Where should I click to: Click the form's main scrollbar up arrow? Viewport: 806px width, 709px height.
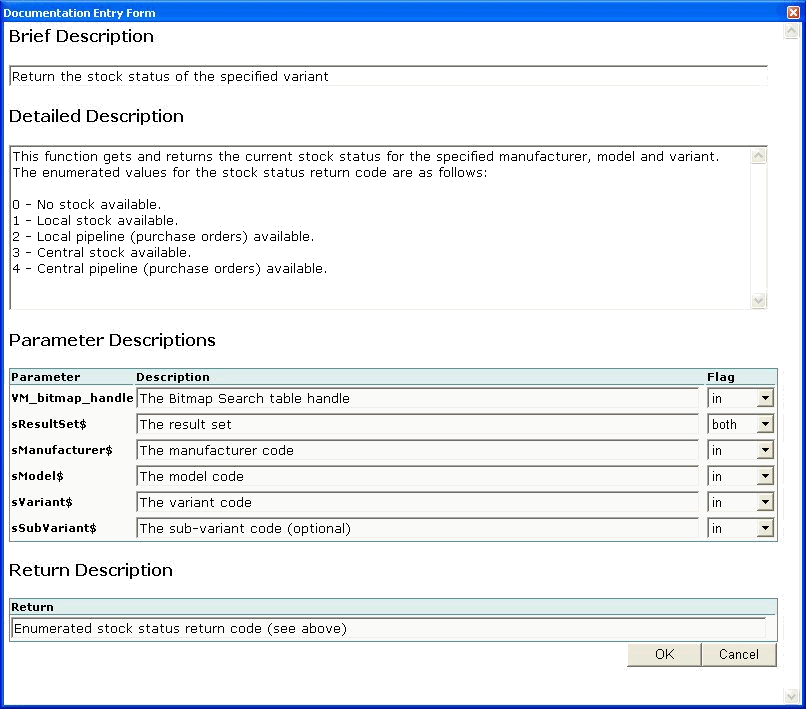click(x=791, y=31)
